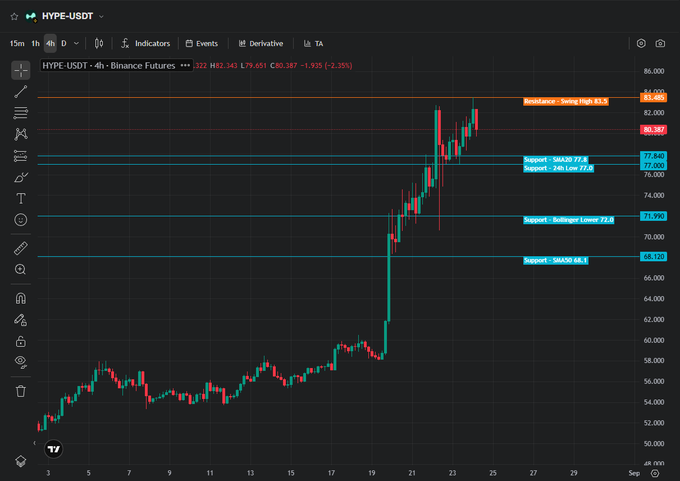Select the Support SMA20 77.8 label
The height and width of the screenshot is (481, 680).
click(x=556, y=160)
